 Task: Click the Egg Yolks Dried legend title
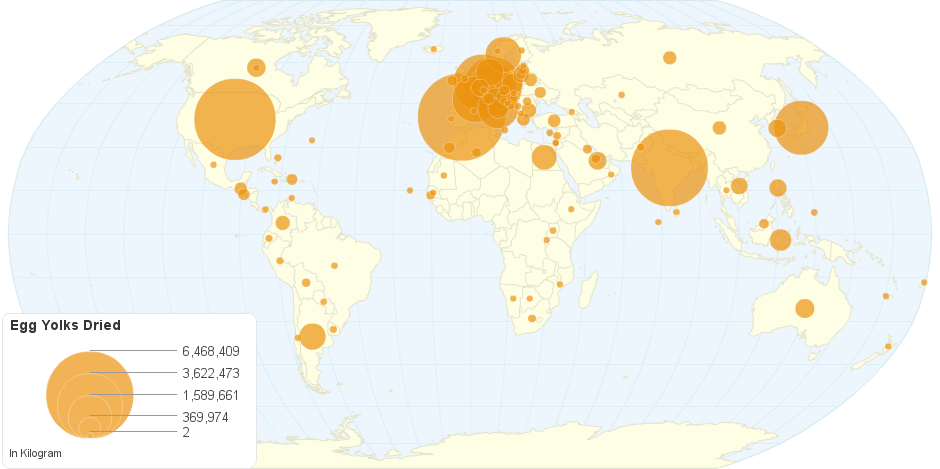(65, 325)
